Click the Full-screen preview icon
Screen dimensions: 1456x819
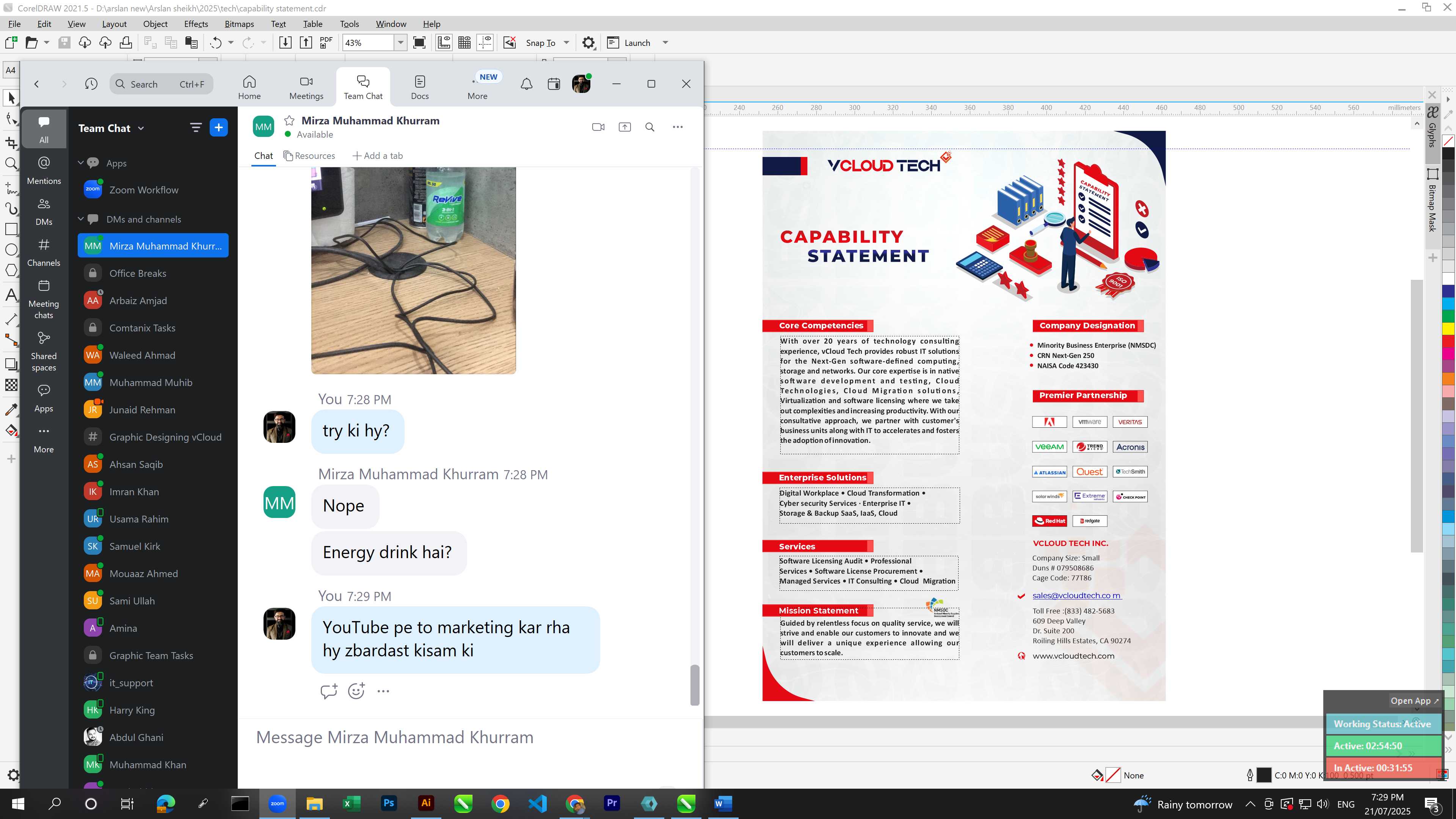pyautogui.click(x=419, y=42)
